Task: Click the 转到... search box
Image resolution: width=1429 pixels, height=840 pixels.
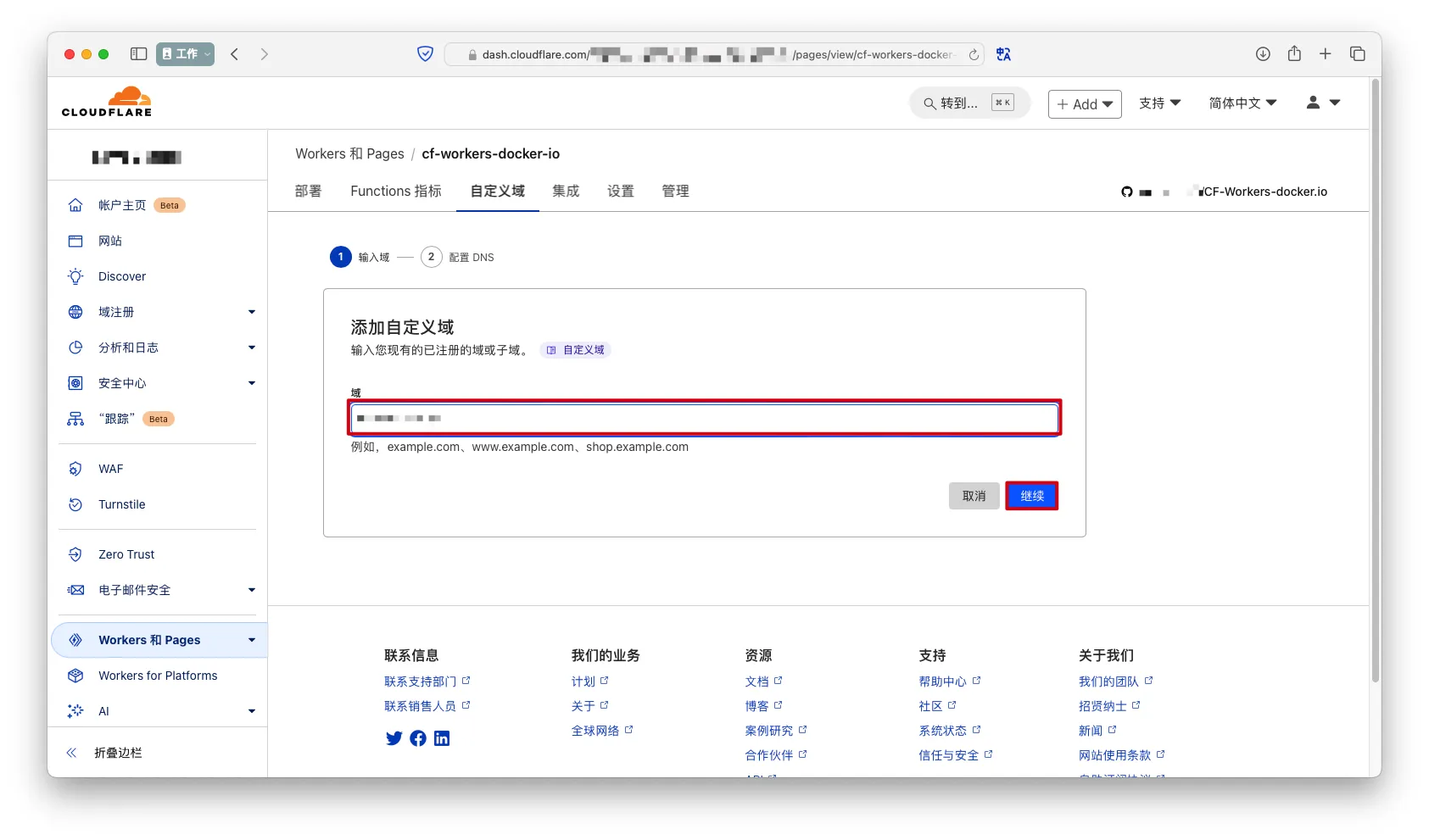Action: [x=969, y=103]
